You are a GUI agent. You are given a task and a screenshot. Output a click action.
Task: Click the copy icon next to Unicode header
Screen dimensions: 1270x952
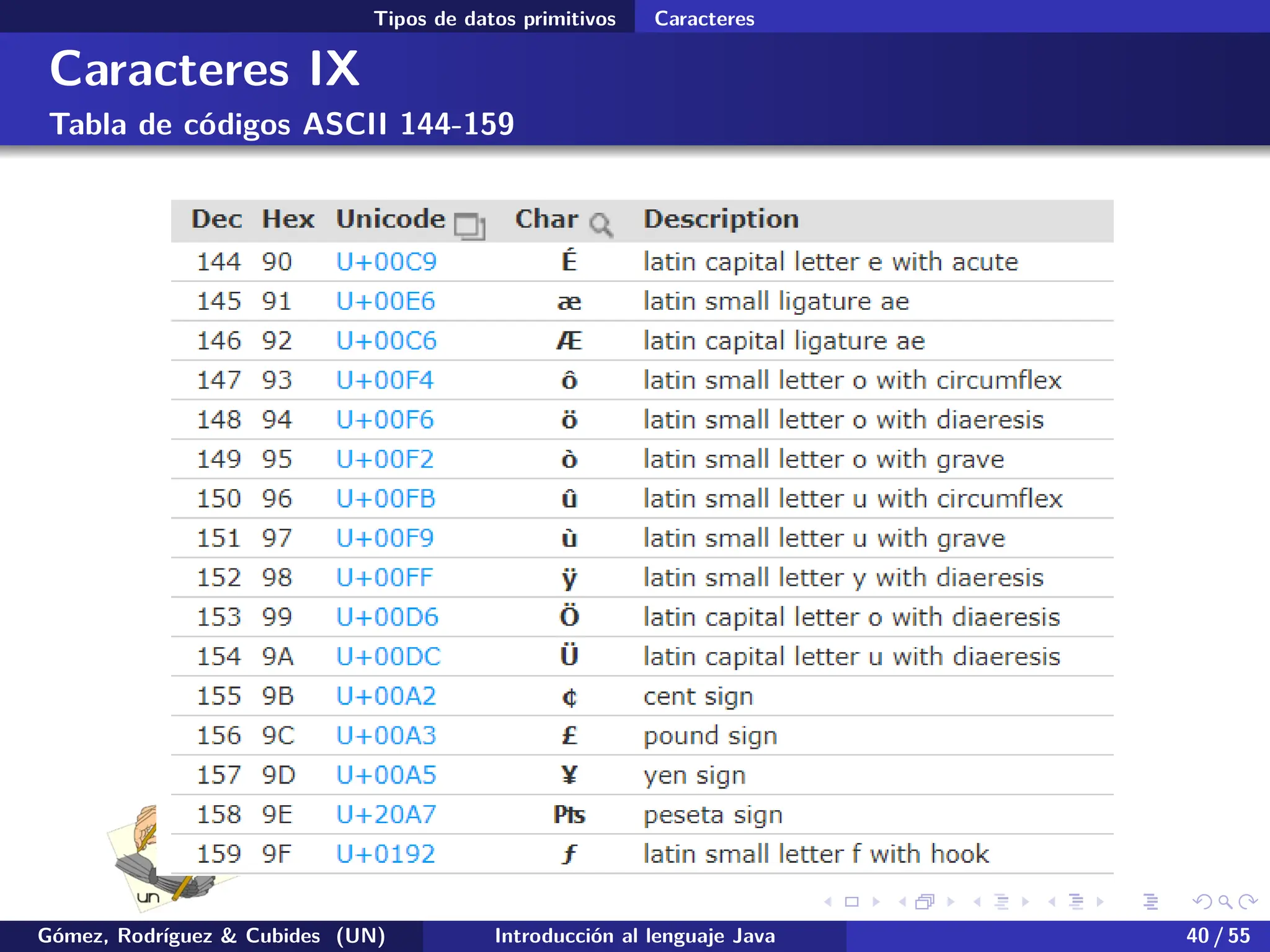(469, 226)
